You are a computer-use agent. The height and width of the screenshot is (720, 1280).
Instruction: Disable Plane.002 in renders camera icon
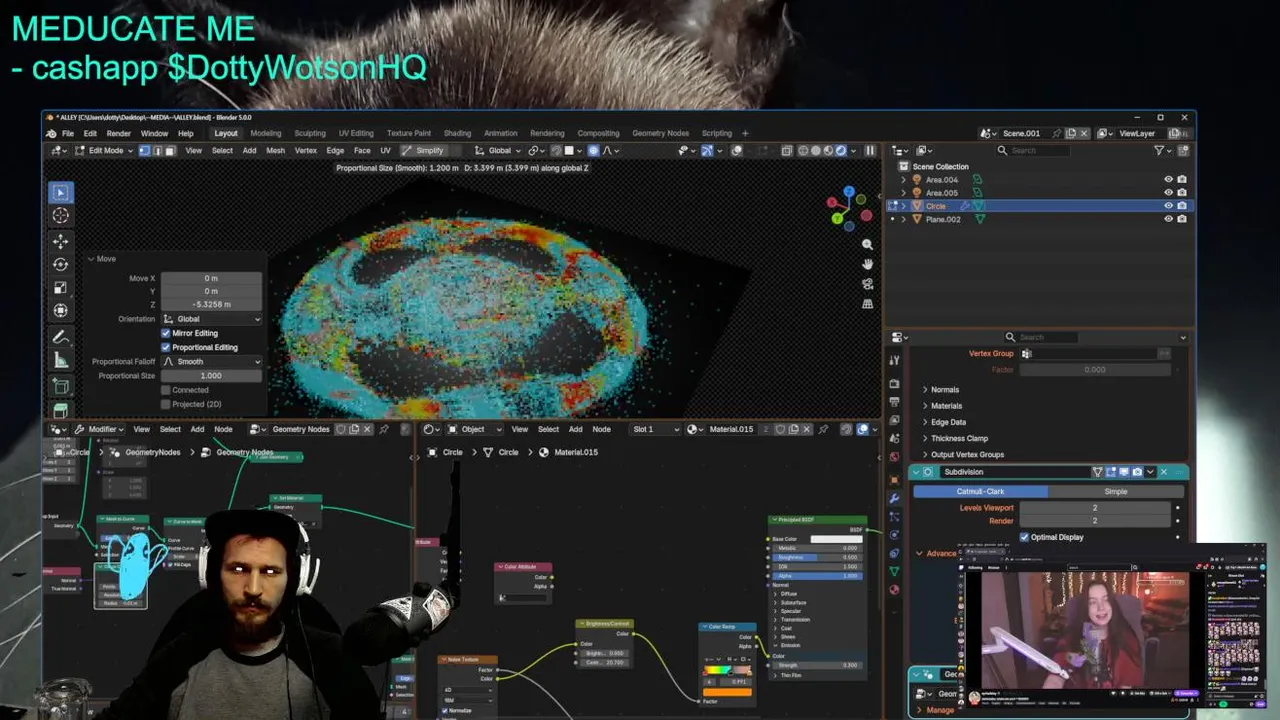point(1182,219)
